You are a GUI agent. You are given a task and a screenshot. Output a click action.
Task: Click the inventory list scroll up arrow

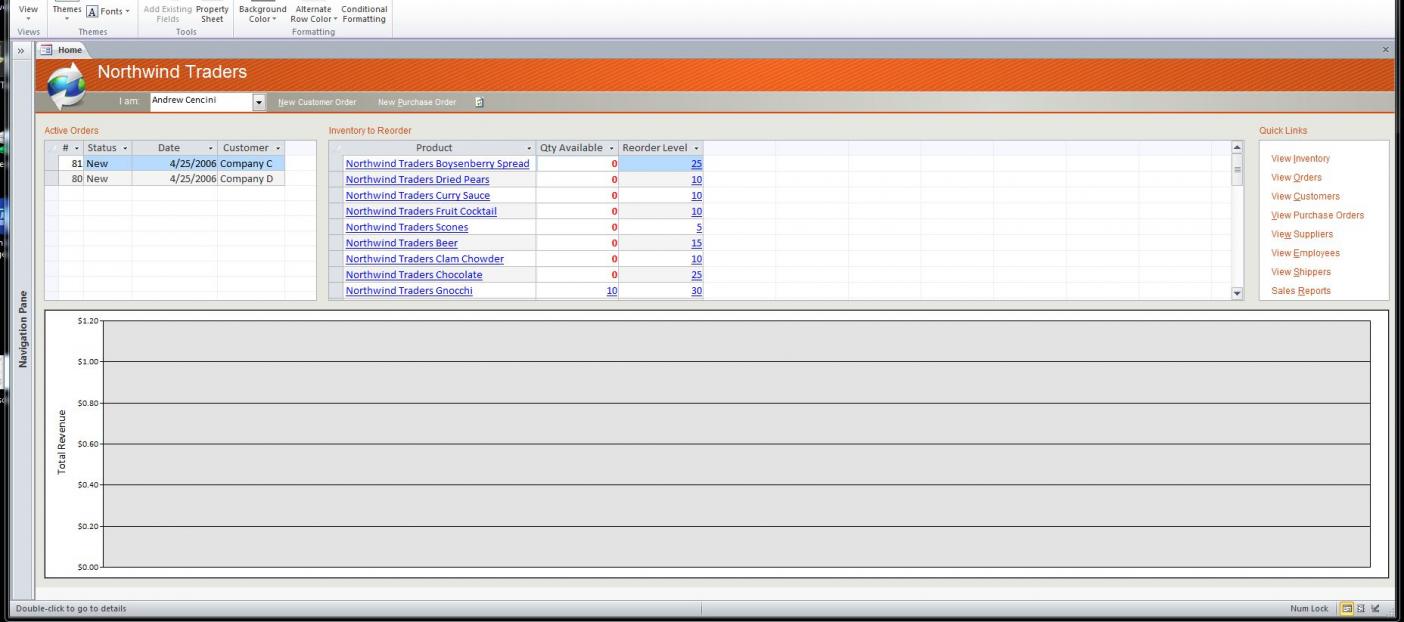(1237, 147)
